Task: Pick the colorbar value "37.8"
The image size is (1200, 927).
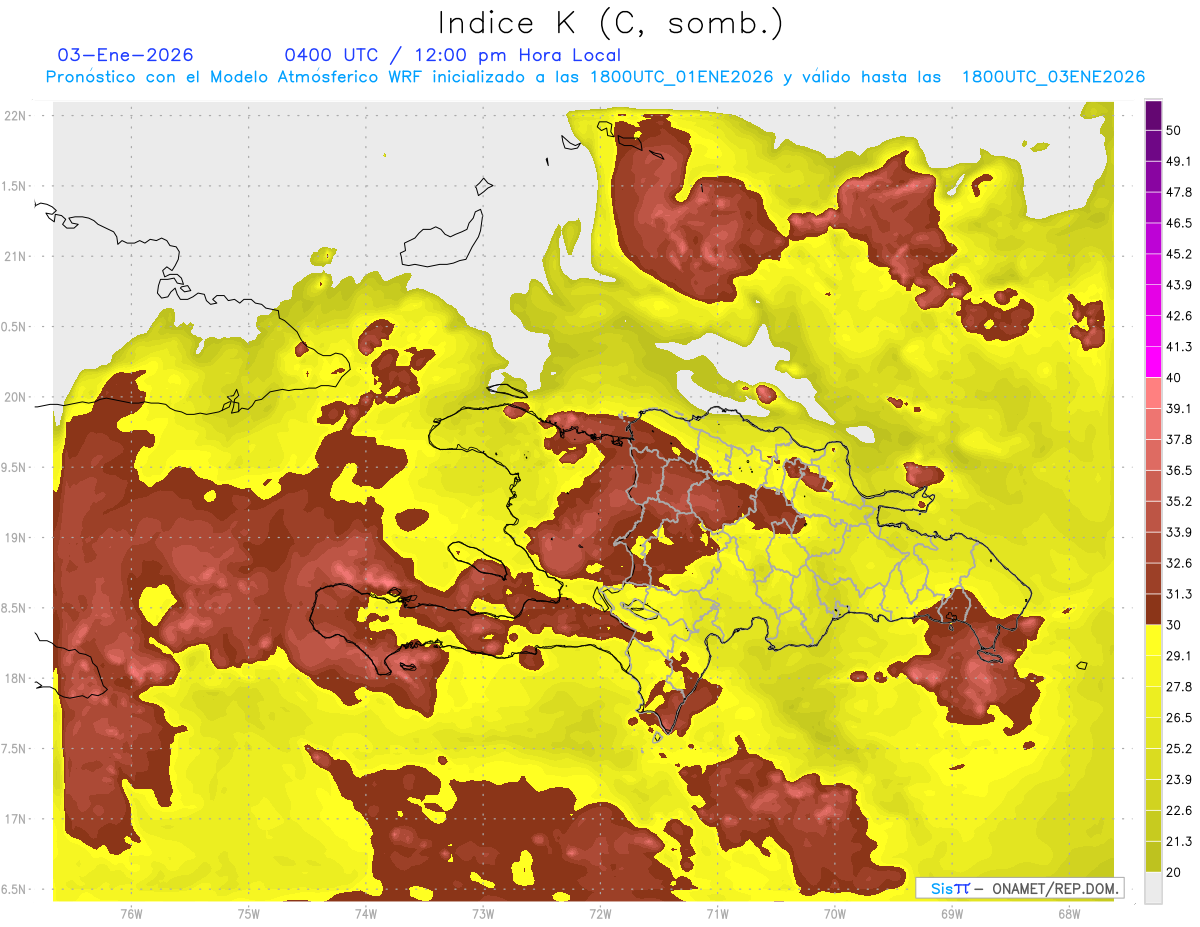Action: [1178, 439]
